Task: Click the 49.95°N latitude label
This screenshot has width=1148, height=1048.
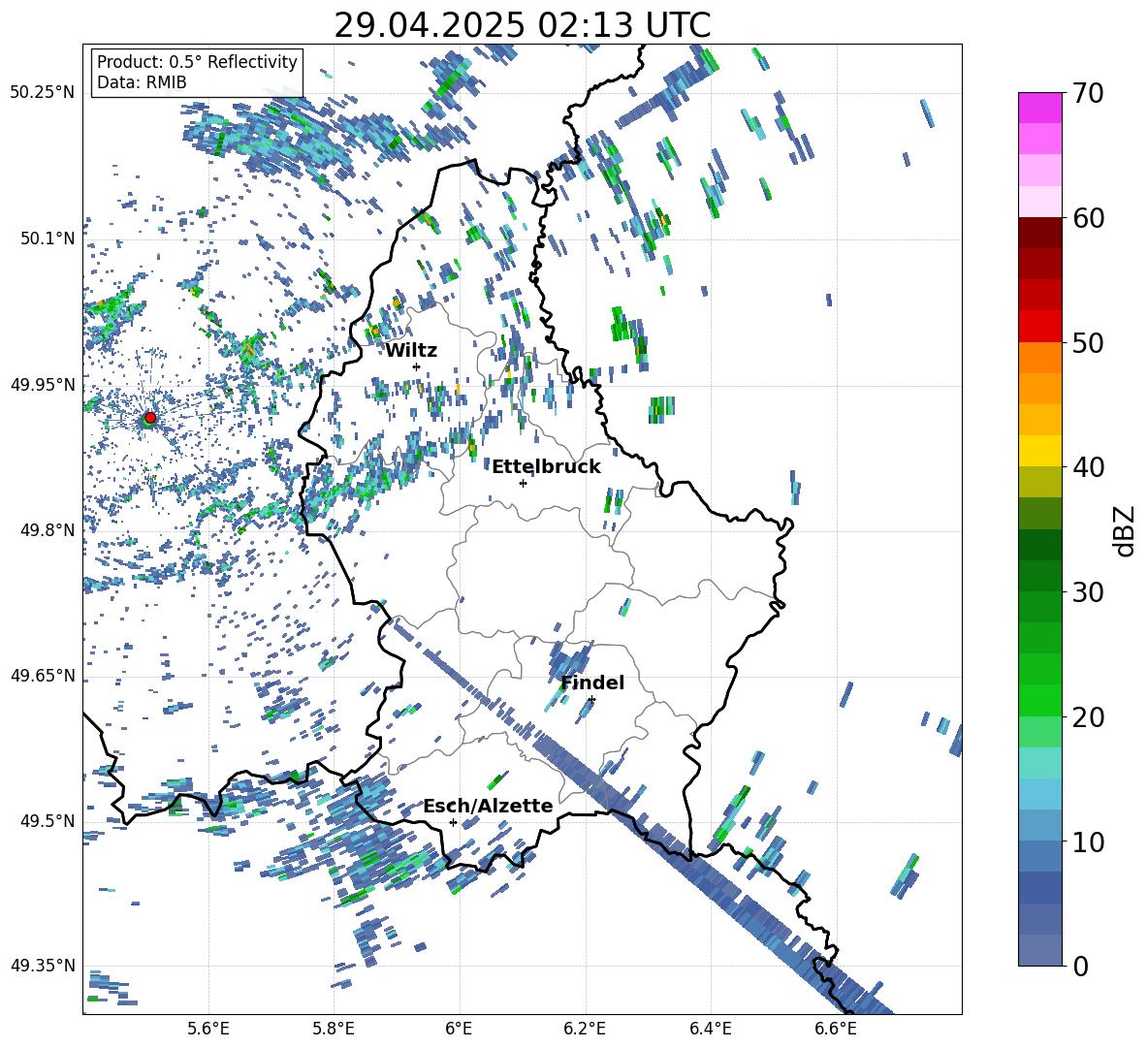Action: tap(43, 384)
